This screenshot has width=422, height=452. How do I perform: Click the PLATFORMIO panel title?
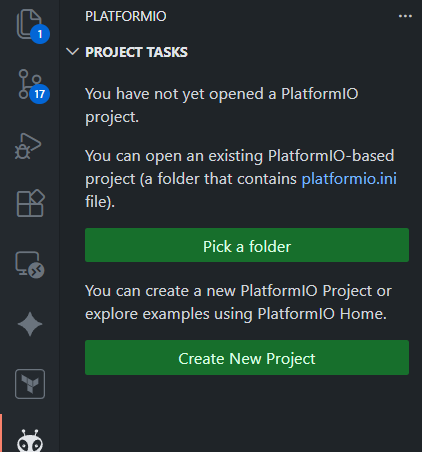pyautogui.click(x=126, y=16)
